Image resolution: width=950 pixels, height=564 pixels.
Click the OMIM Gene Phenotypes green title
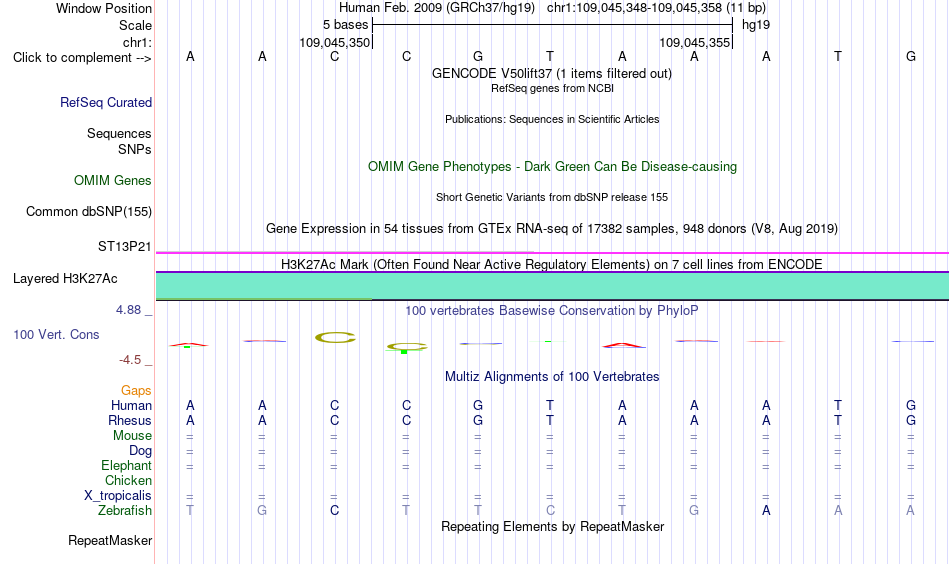[552, 167]
